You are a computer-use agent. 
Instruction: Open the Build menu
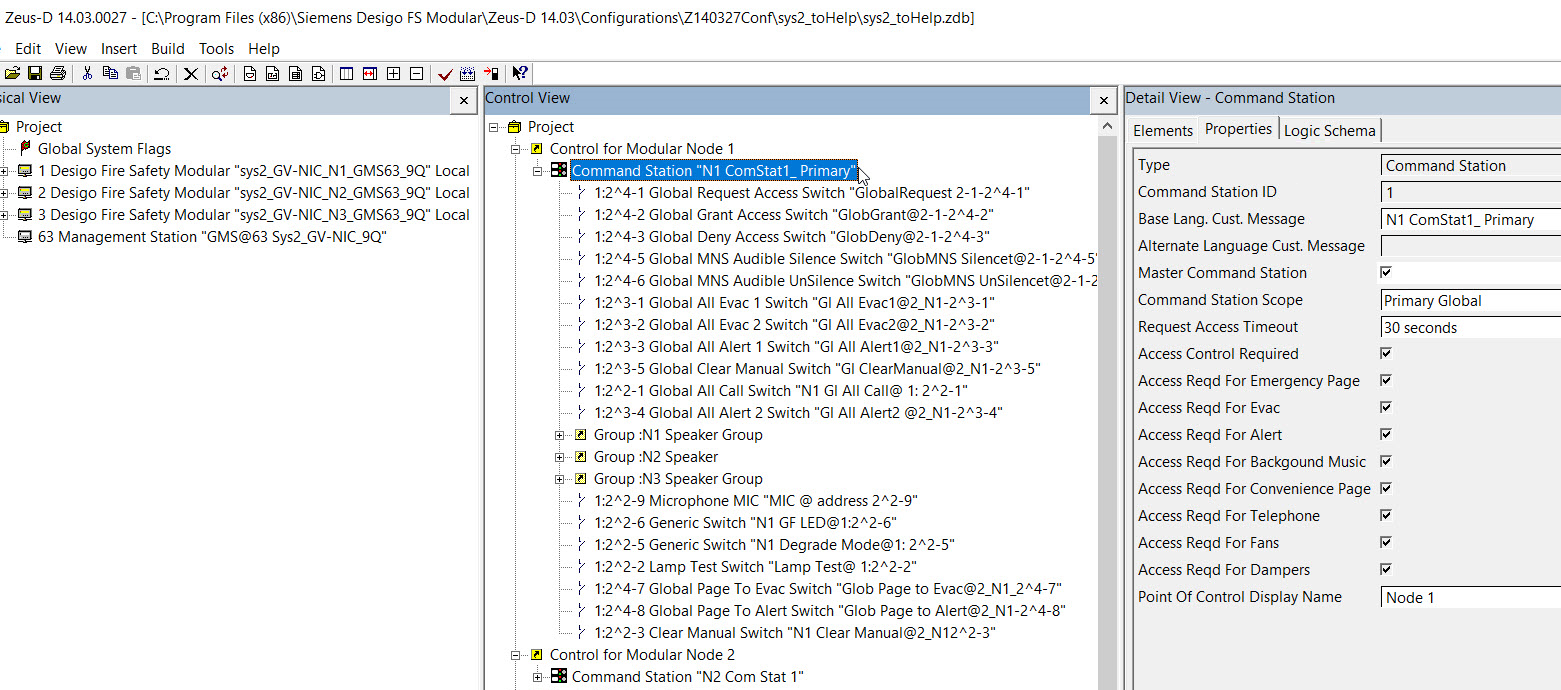pyautogui.click(x=167, y=48)
